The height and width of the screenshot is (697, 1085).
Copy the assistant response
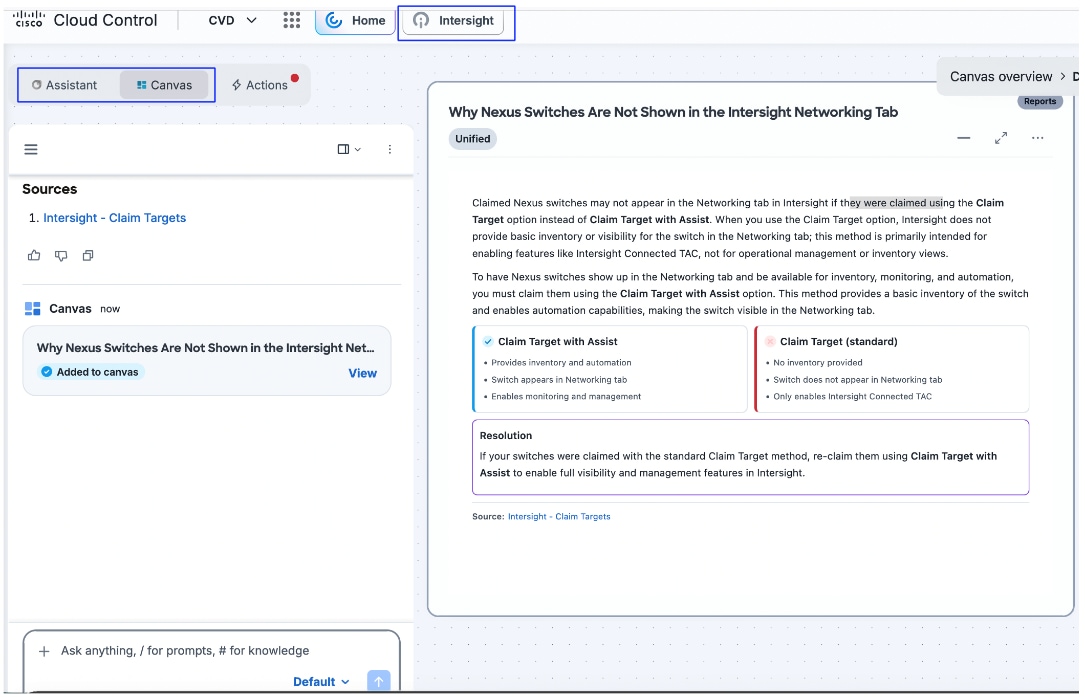pos(88,255)
